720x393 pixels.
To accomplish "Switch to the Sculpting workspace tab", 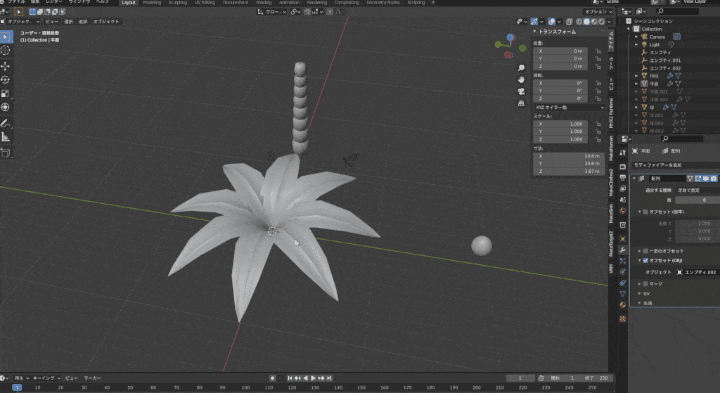I will coord(178,3).
